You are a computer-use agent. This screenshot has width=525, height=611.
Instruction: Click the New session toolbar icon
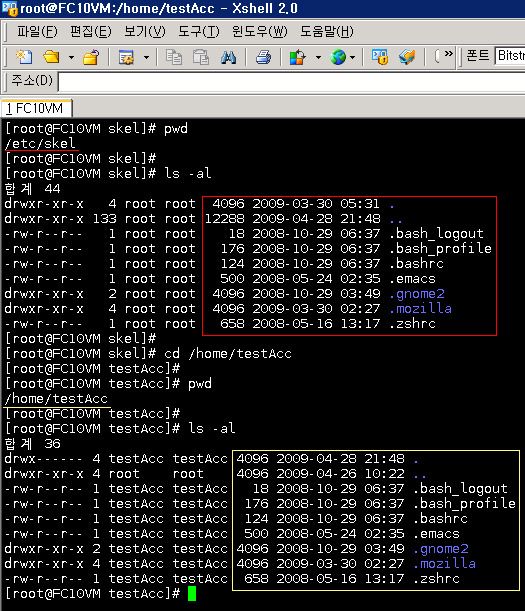24,58
